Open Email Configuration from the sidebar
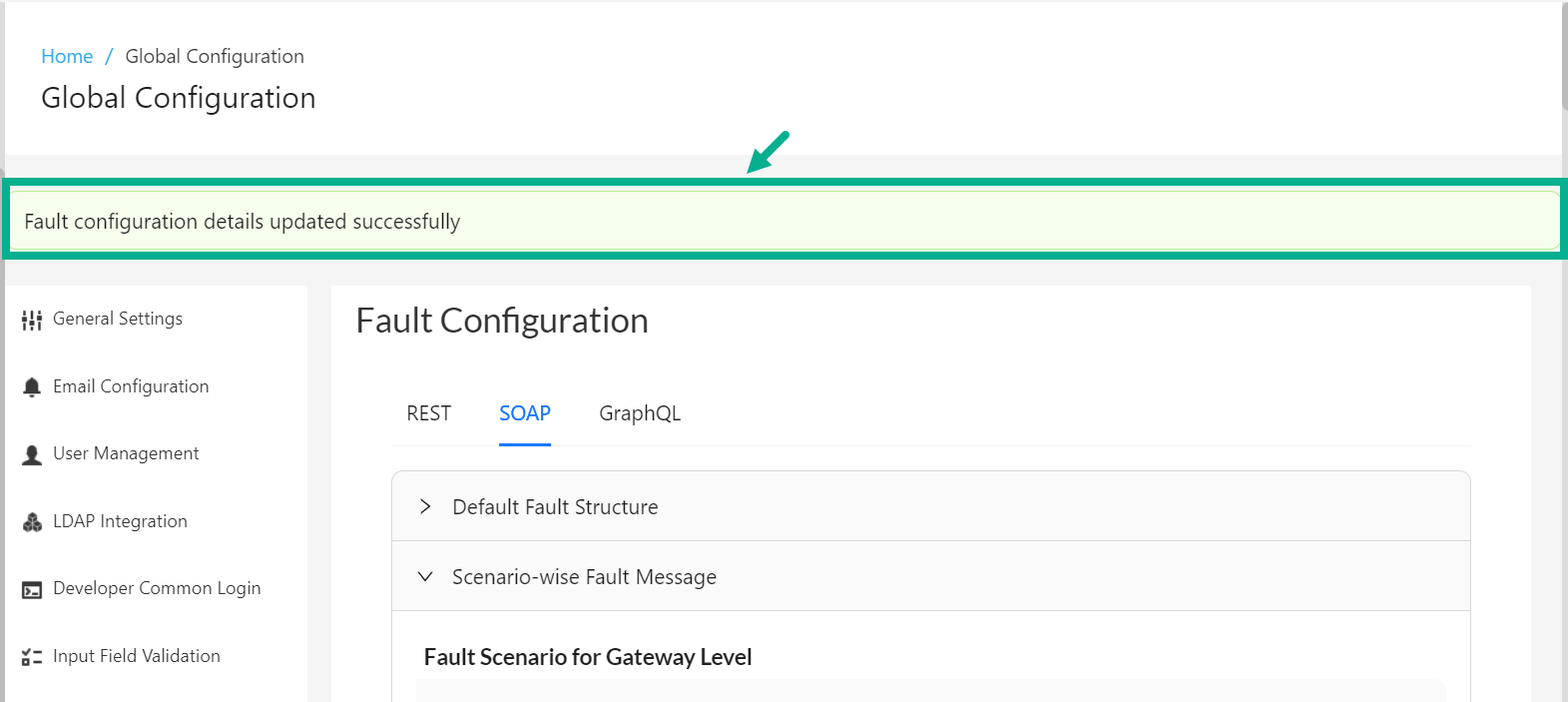The width and height of the screenshot is (1568, 702). (x=131, y=386)
